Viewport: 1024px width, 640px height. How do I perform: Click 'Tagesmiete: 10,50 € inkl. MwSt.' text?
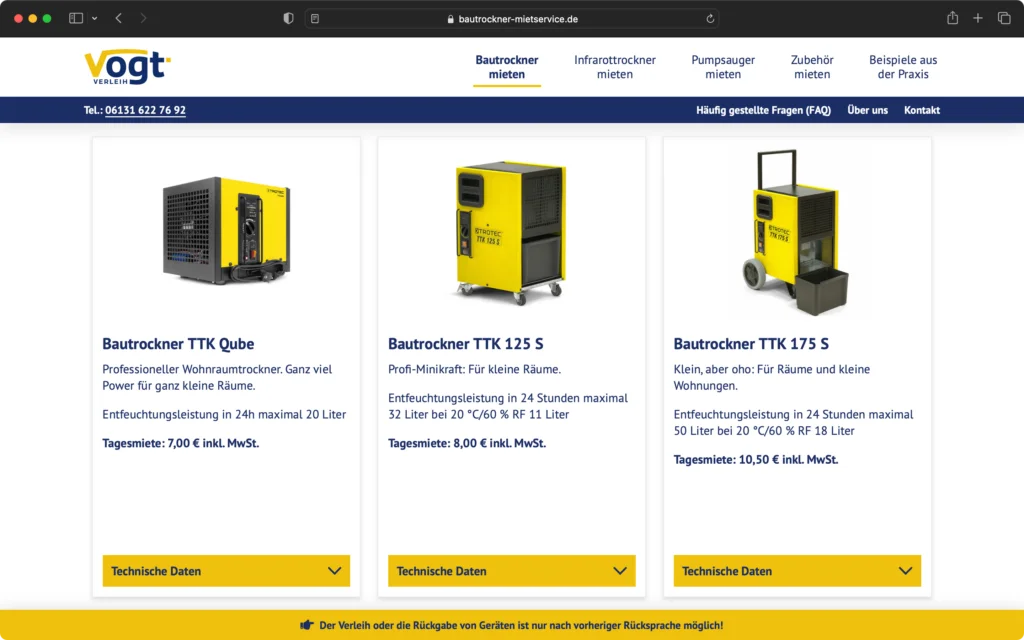point(756,459)
